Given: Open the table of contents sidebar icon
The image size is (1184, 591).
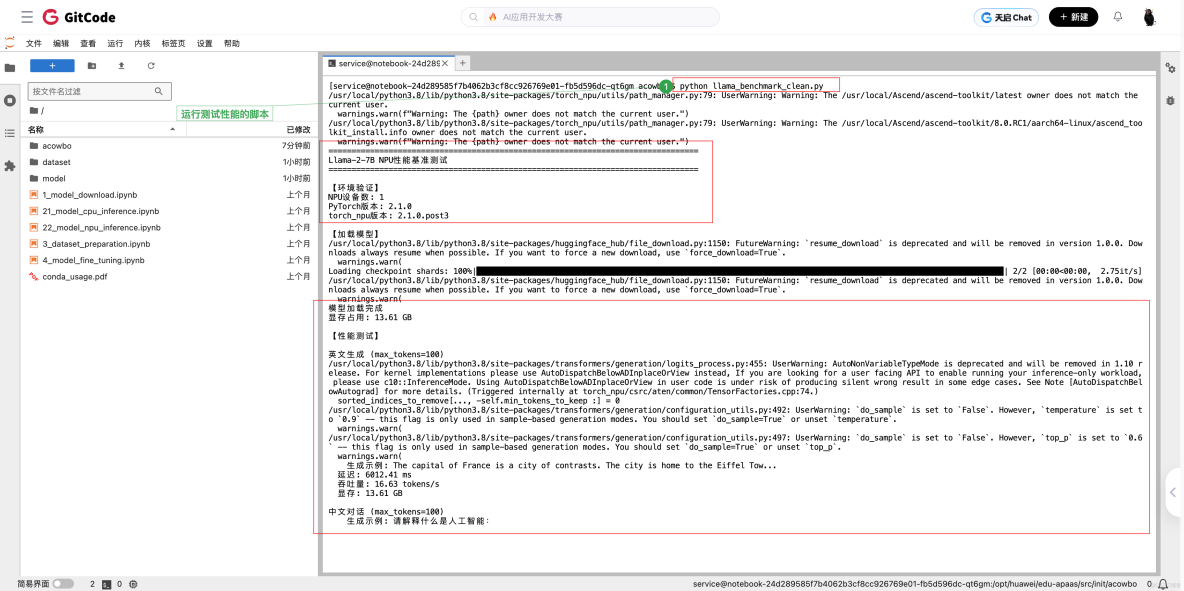Looking at the screenshot, I should [8, 132].
